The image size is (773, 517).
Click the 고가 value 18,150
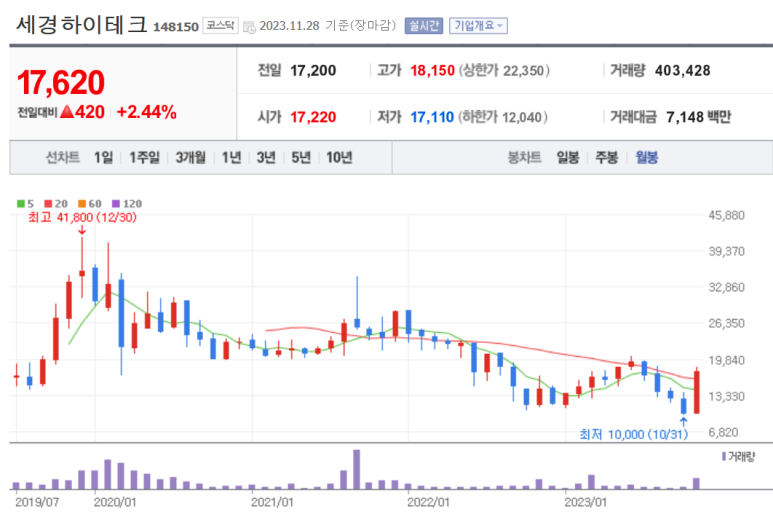coord(432,70)
